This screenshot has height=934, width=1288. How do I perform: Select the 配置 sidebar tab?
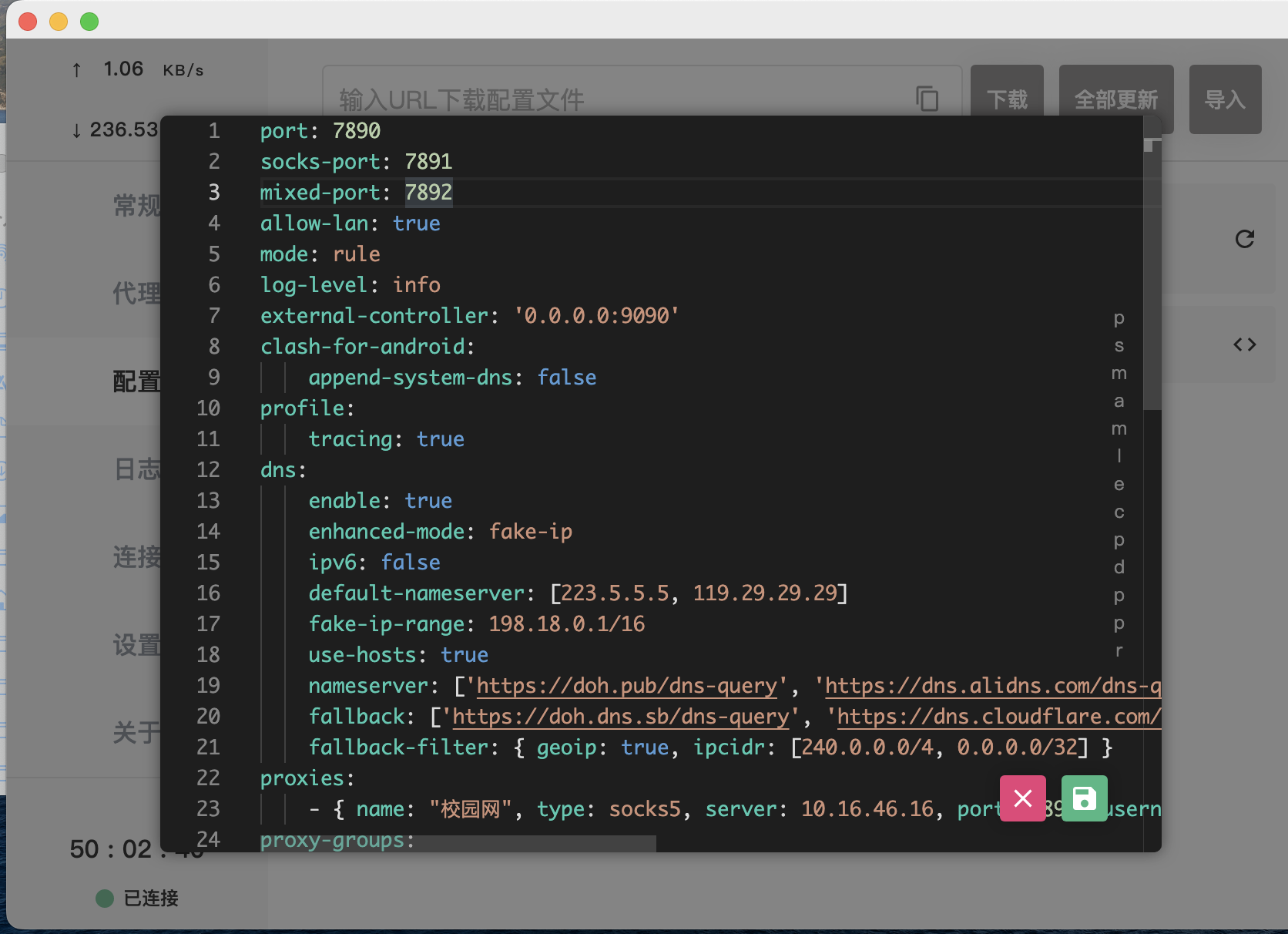(x=137, y=381)
